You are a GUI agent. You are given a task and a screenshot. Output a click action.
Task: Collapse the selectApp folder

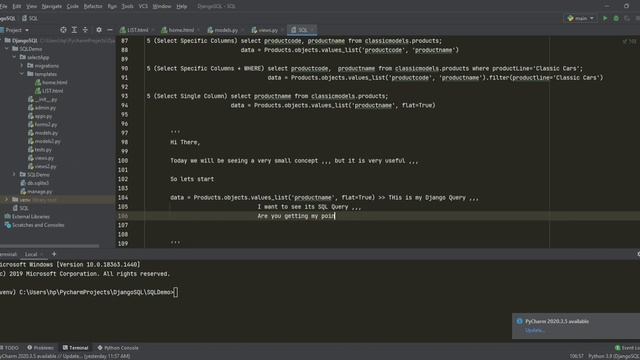[x=14, y=57]
